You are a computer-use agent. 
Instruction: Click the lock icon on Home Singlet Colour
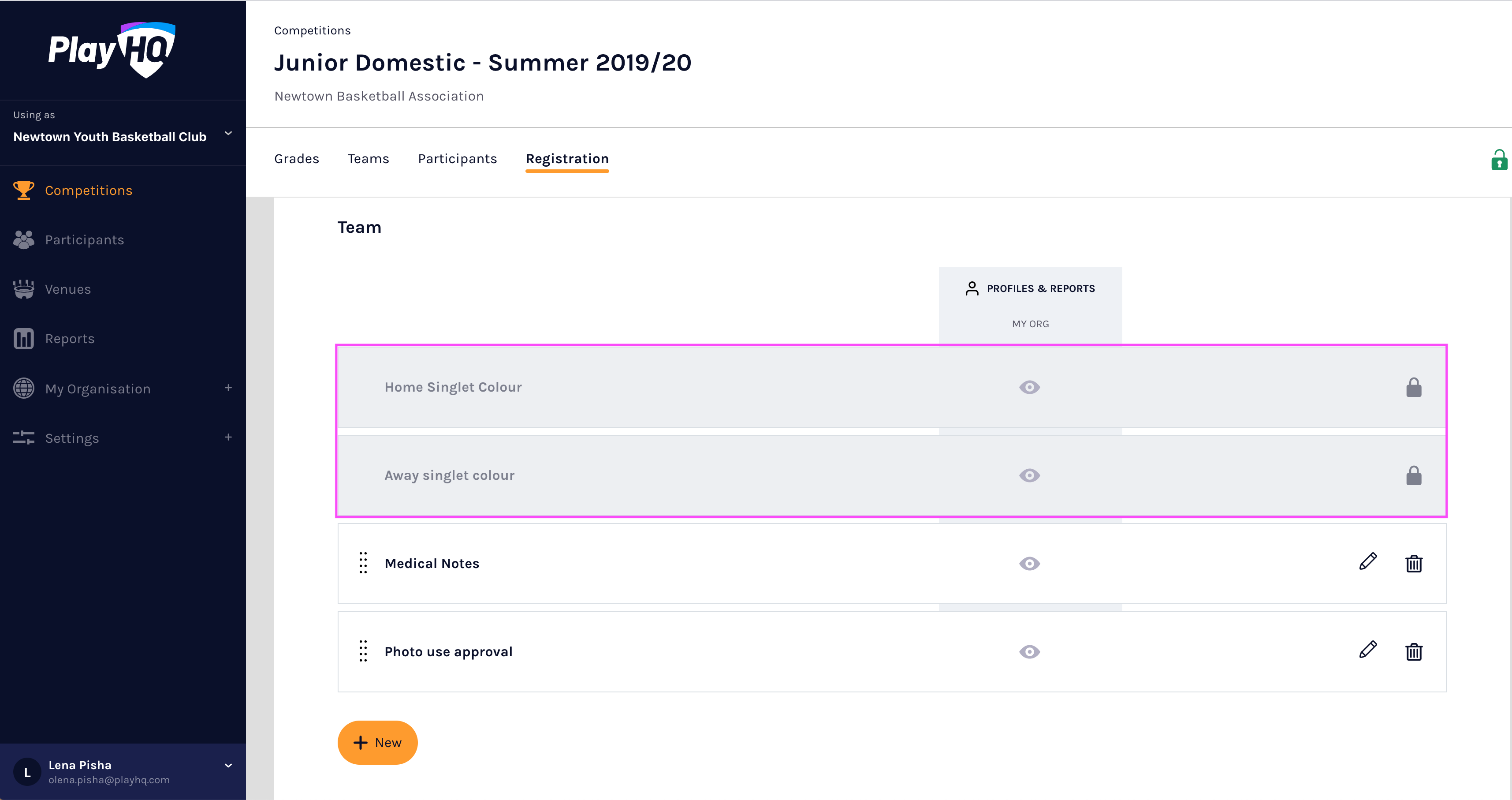tap(1413, 387)
